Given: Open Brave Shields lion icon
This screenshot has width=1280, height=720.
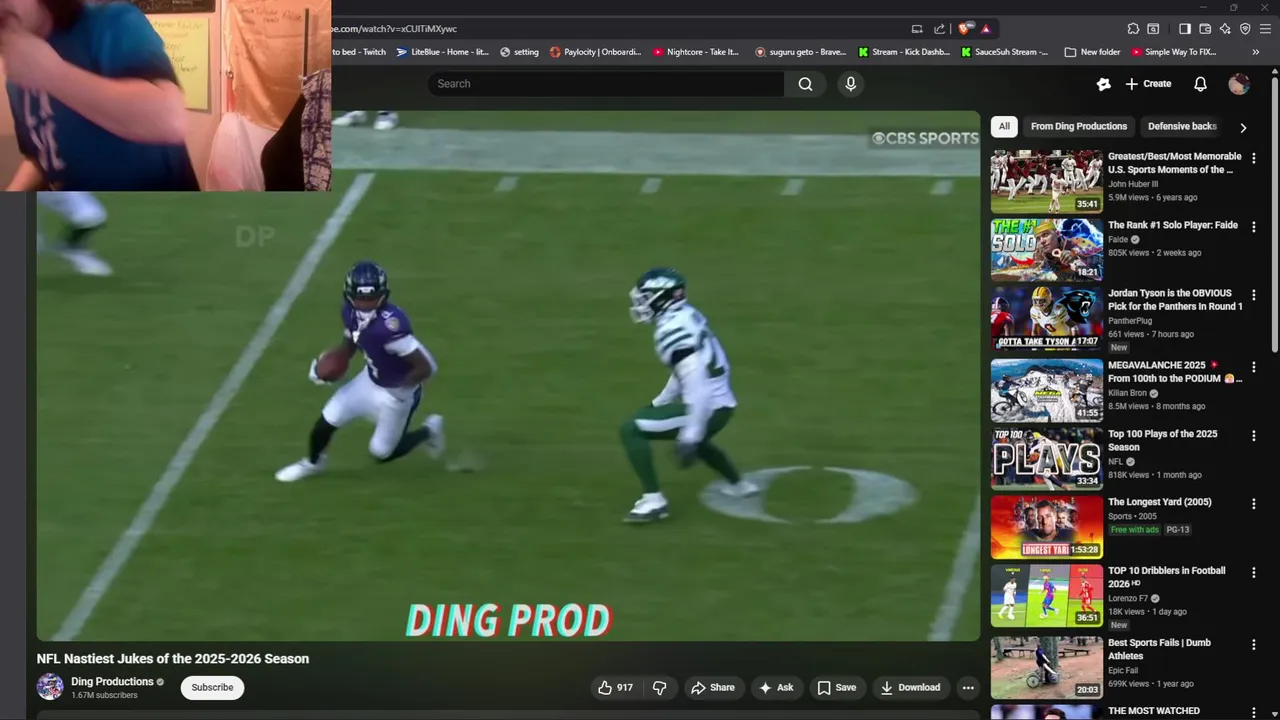Looking at the screenshot, I should coord(965,29).
